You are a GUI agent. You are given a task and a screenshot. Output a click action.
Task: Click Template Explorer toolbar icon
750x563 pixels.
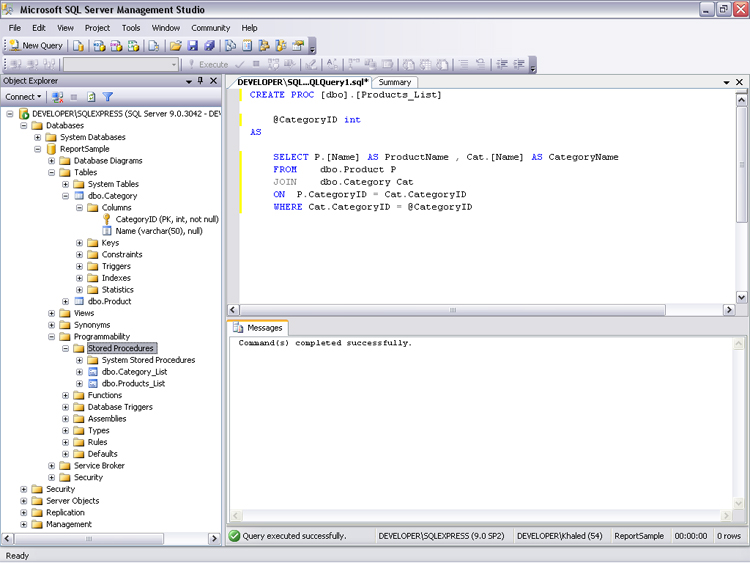coord(281,45)
